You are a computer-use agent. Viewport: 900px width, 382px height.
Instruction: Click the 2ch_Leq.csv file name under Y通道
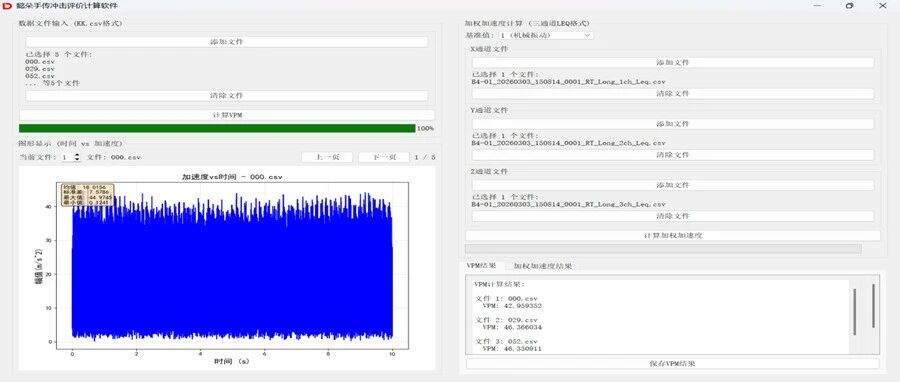click(568, 143)
